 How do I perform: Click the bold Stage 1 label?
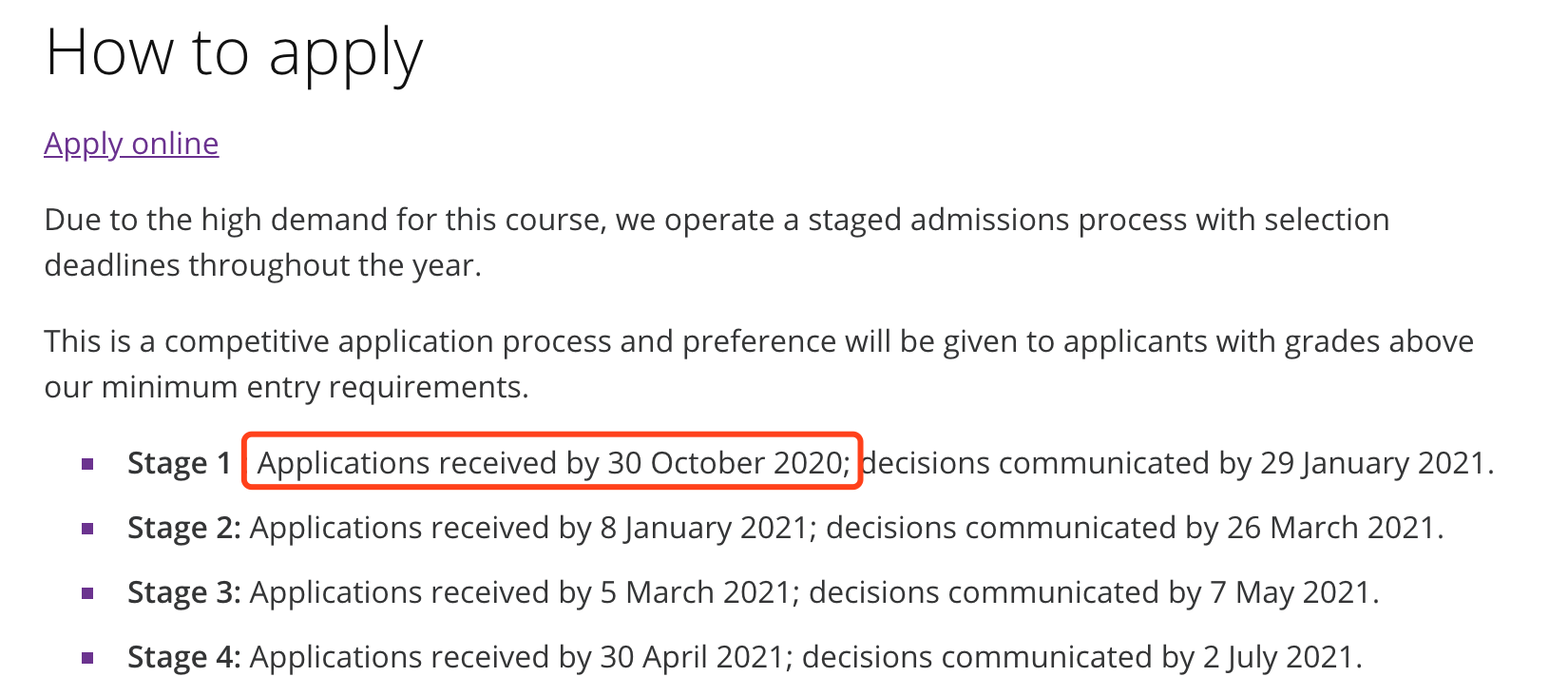coord(180,463)
